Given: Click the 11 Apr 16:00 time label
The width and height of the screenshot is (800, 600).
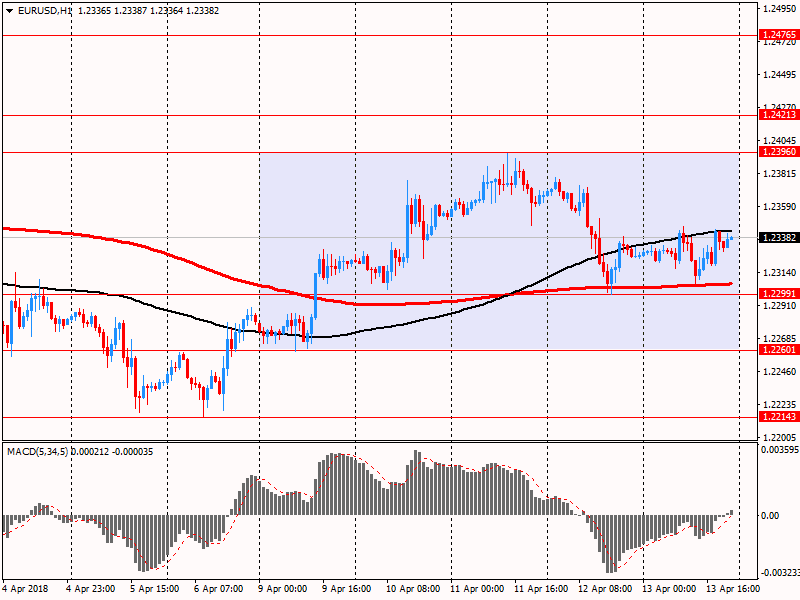Looking at the screenshot, I should point(541,589).
